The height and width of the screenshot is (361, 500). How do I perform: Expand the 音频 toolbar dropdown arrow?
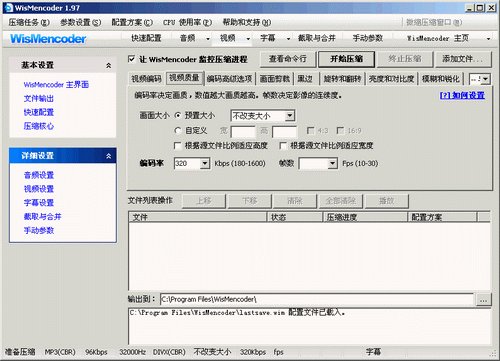coord(208,39)
